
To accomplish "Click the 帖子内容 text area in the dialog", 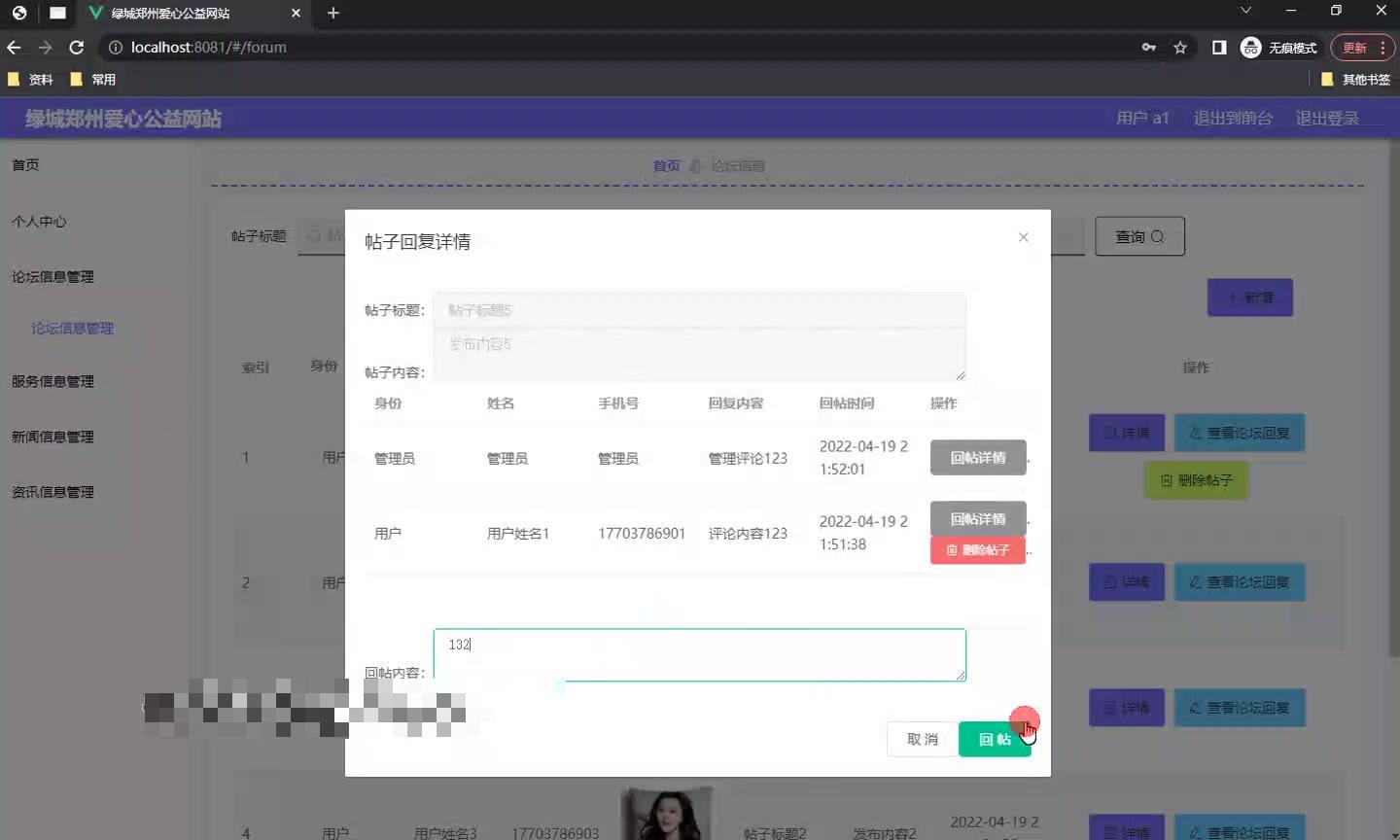I will 699,354.
